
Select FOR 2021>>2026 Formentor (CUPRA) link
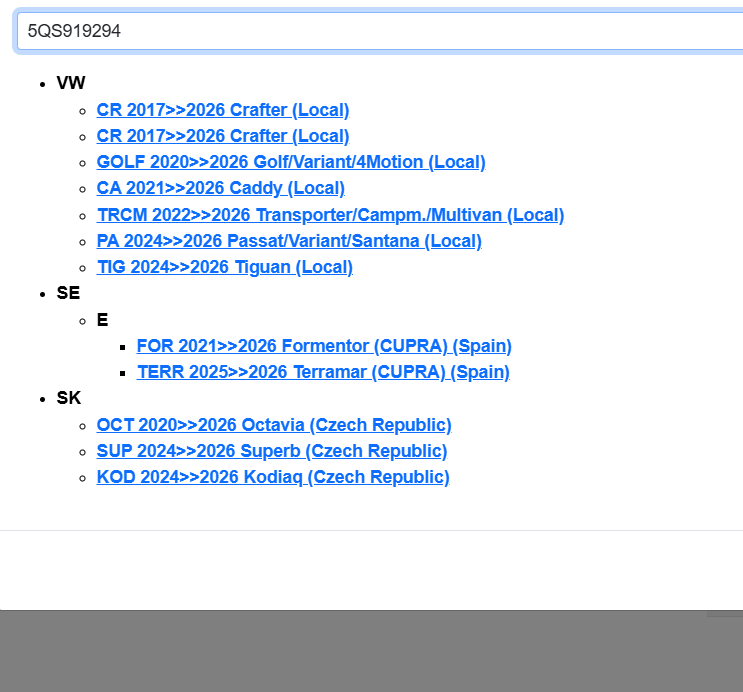(x=324, y=346)
